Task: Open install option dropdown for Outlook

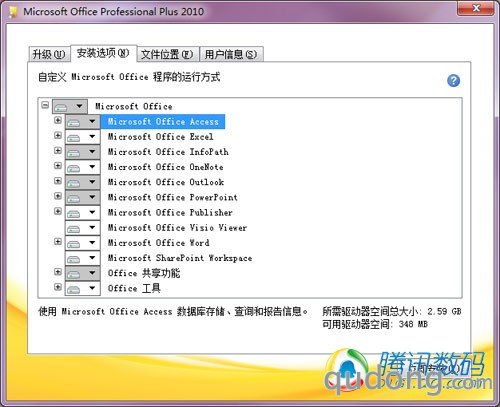Action: pyautogui.click(x=83, y=182)
